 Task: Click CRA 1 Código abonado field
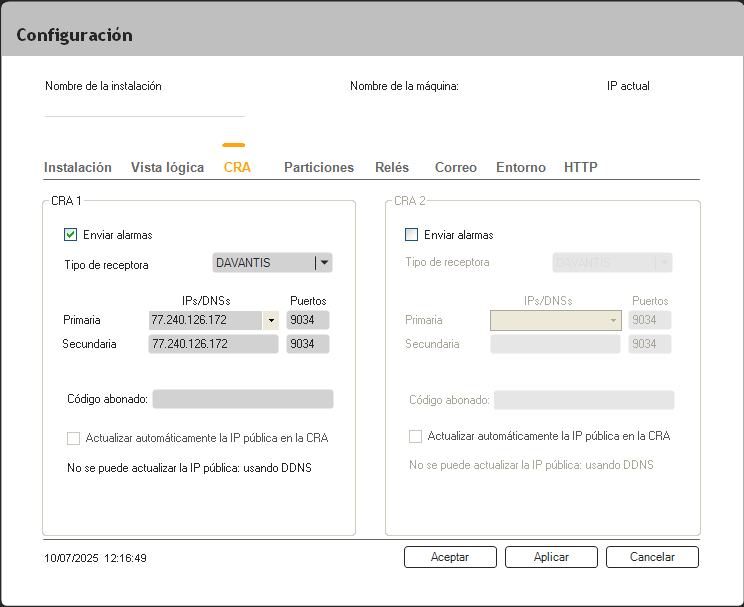pos(242,400)
